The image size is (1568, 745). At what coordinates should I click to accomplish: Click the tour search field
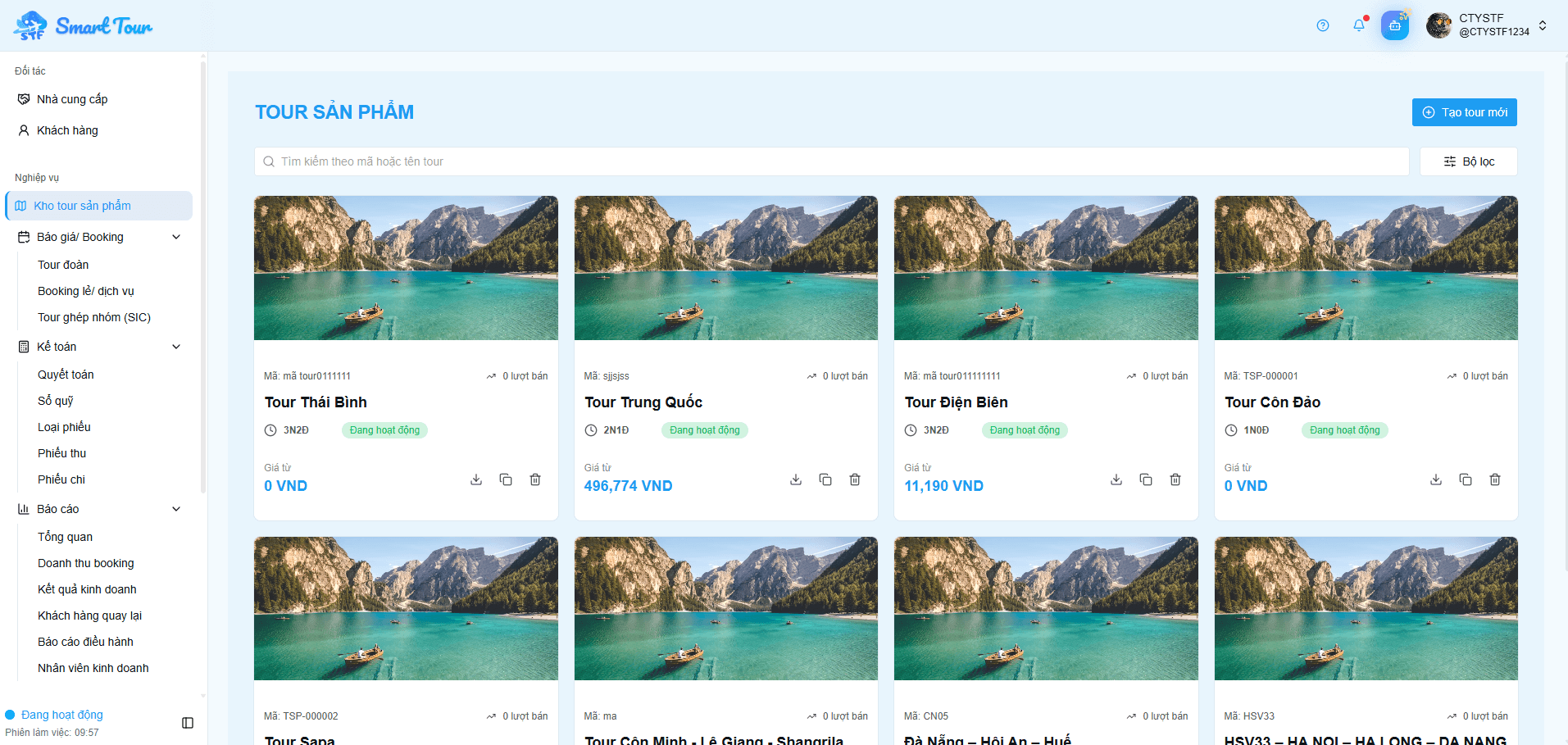click(x=831, y=161)
